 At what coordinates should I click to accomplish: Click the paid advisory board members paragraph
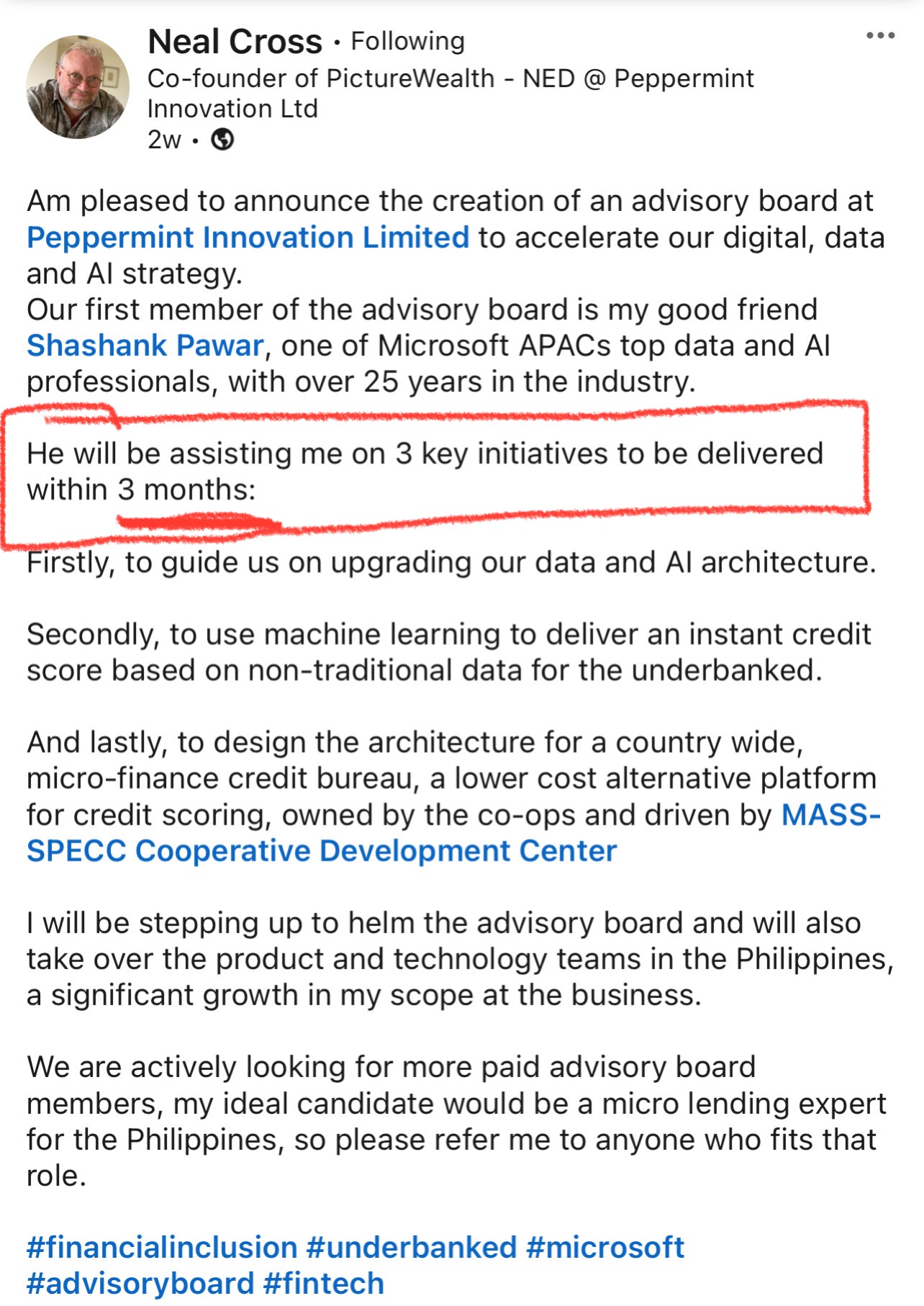[x=456, y=1121]
